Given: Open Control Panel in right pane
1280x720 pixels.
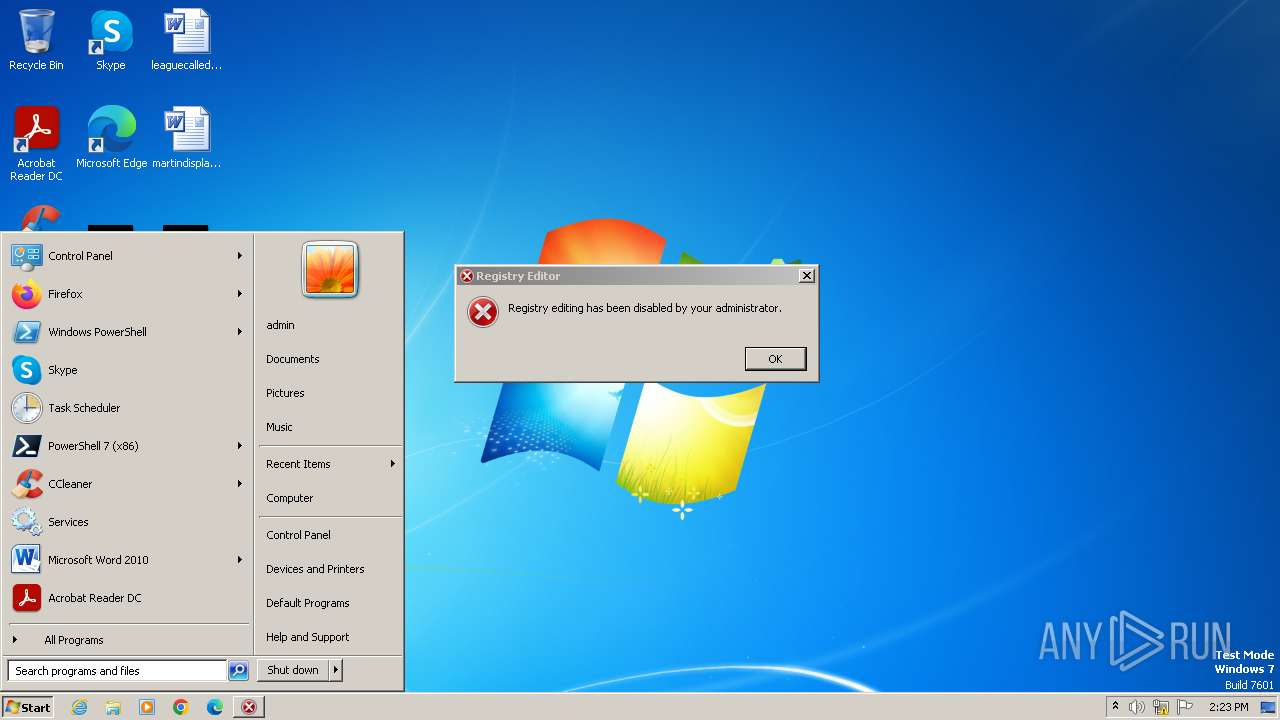Looking at the screenshot, I should pyautogui.click(x=298, y=535).
